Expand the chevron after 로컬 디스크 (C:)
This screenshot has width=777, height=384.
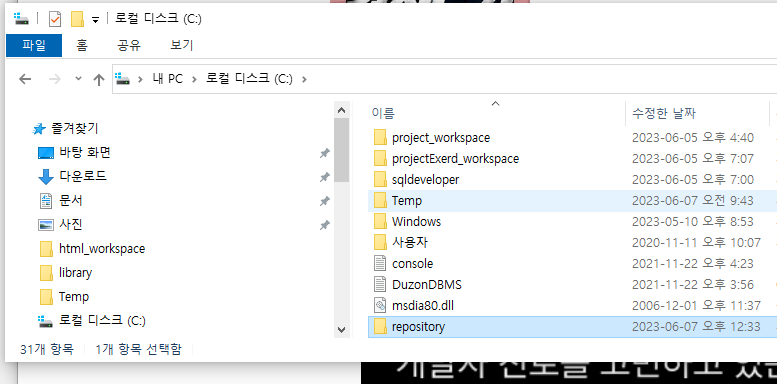click(x=304, y=79)
